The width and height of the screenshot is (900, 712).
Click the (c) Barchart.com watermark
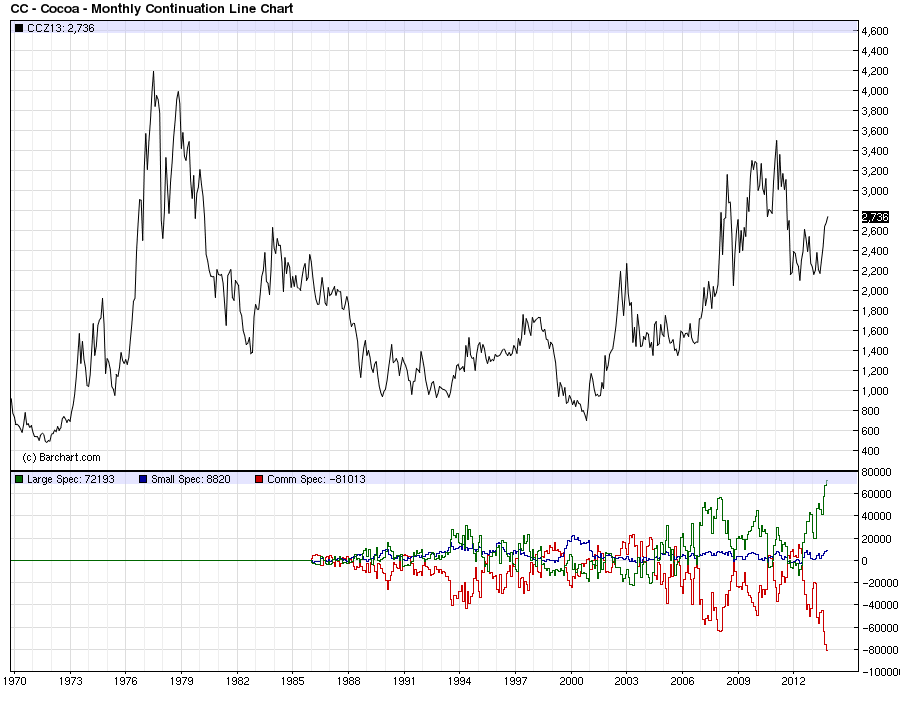coord(61,457)
